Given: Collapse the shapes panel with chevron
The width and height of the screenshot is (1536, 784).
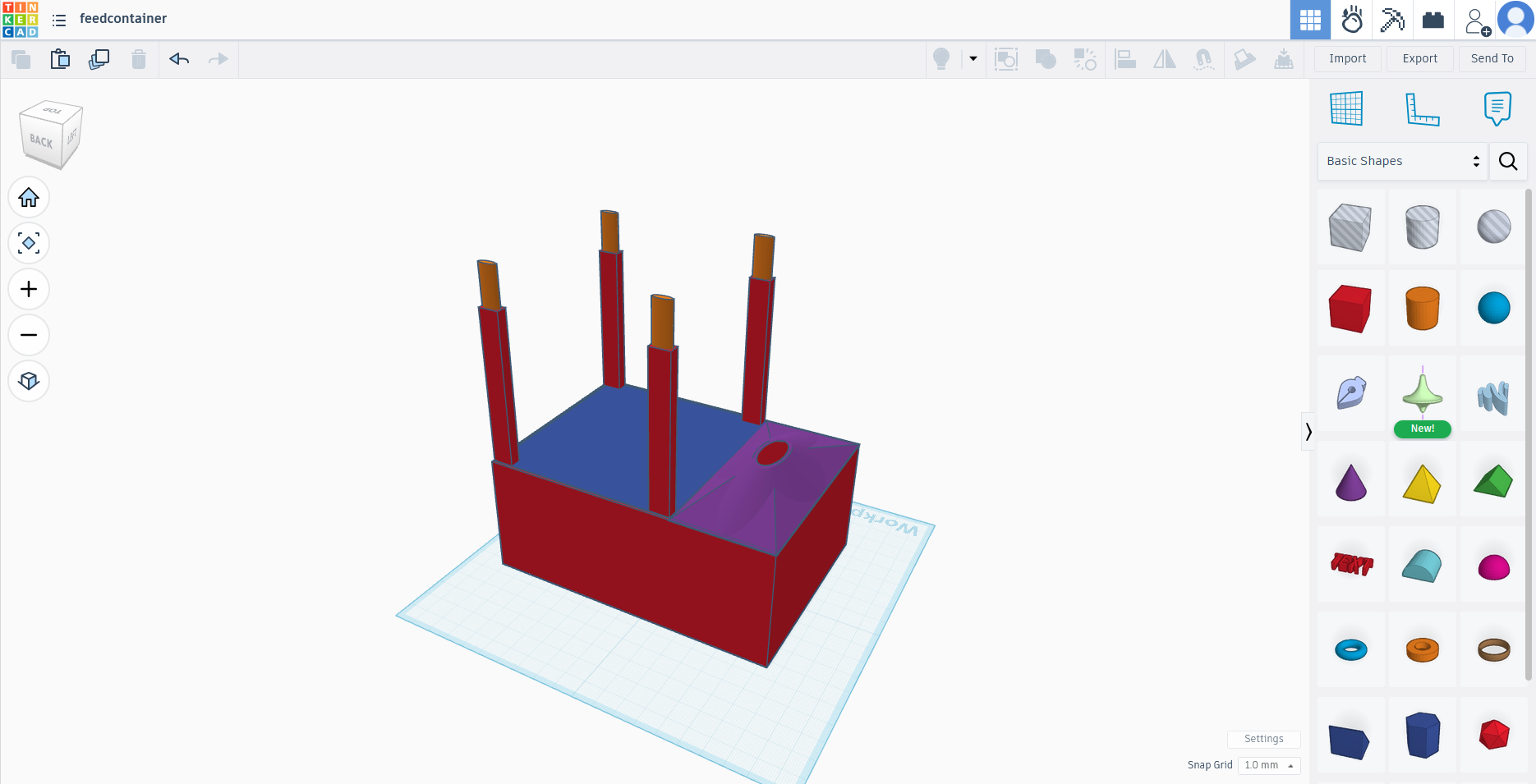Looking at the screenshot, I should pos(1308,432).
